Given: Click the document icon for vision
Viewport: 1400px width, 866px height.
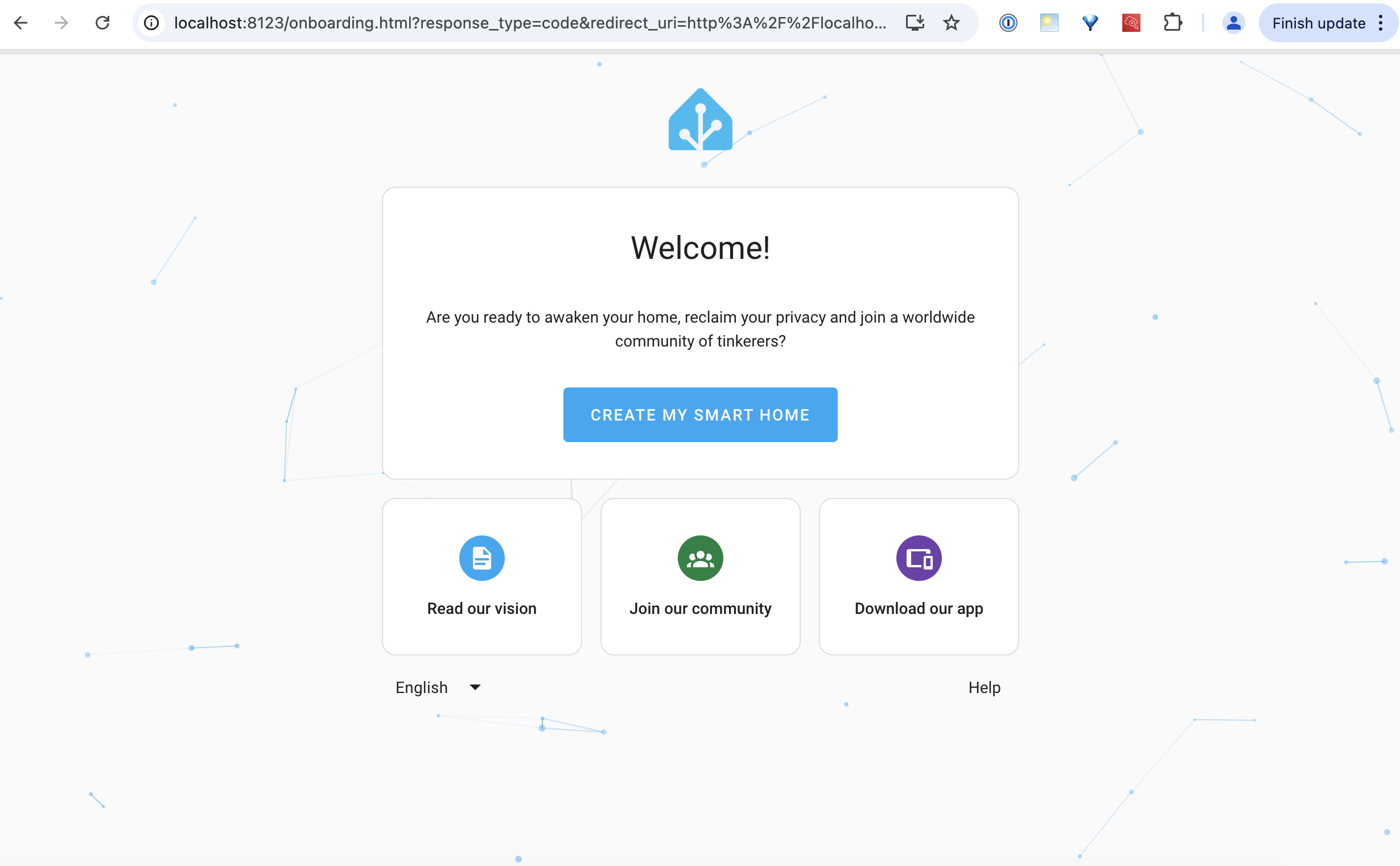Looking at the screenshot, I should [x=481, y=557].
